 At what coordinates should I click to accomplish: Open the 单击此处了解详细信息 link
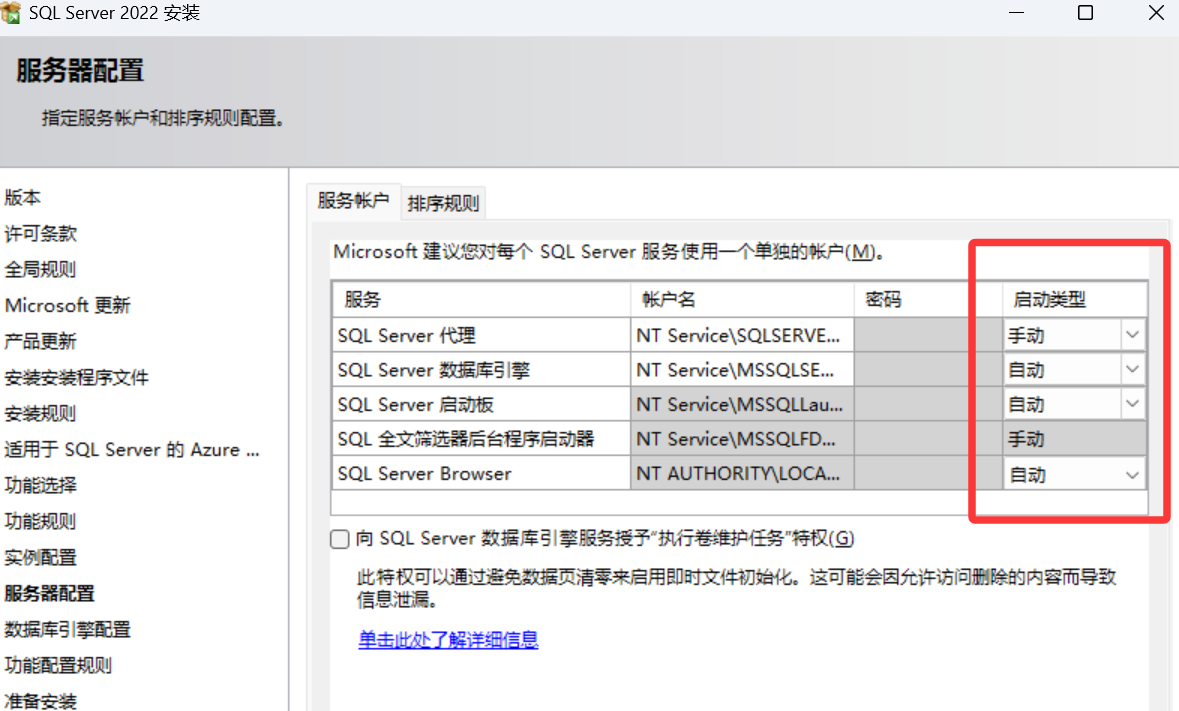pyautogui.click(x=448, y=640)
